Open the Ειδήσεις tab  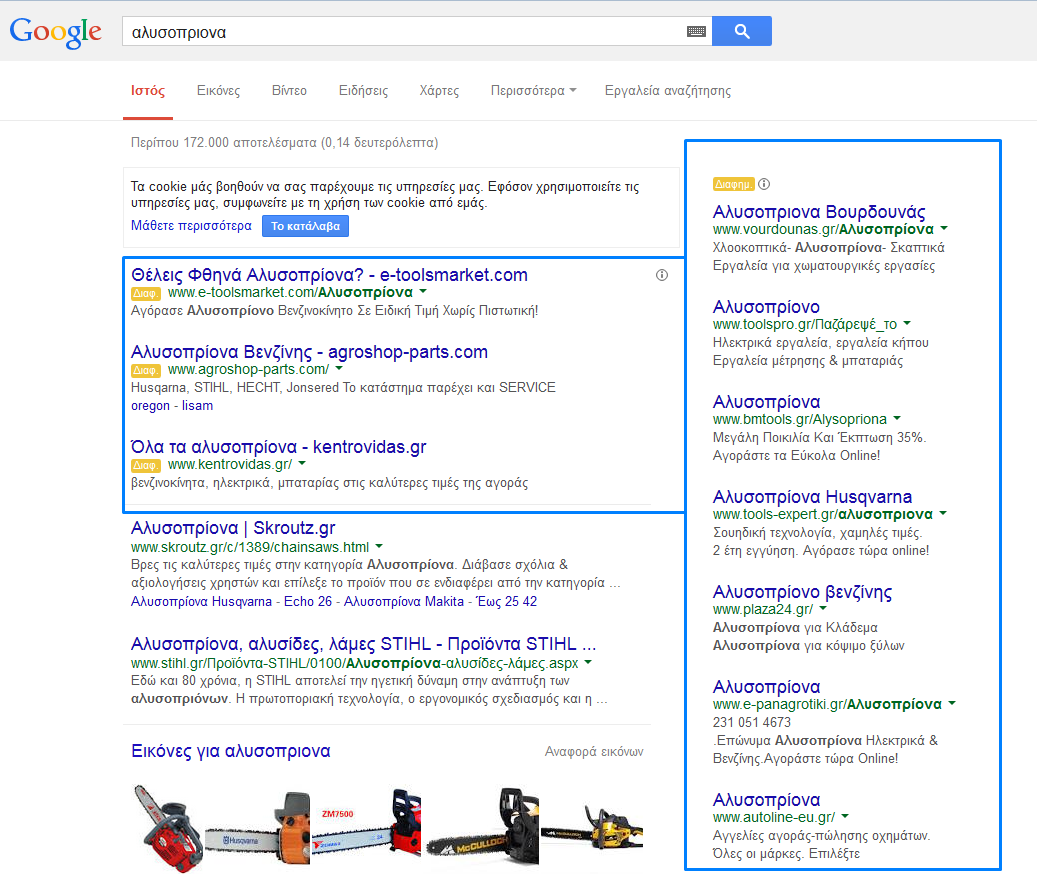363,91
